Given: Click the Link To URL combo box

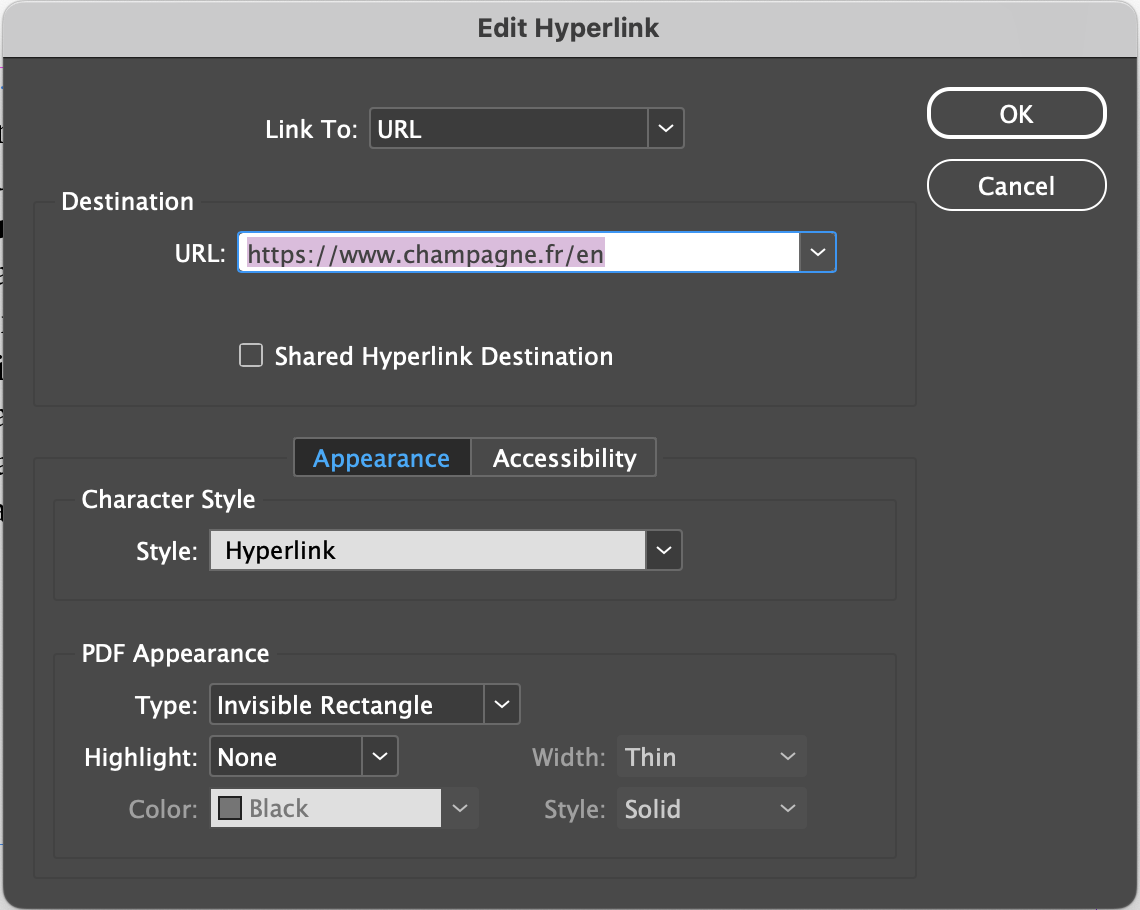Looking at the screenshot, I should tap(509, 129).
